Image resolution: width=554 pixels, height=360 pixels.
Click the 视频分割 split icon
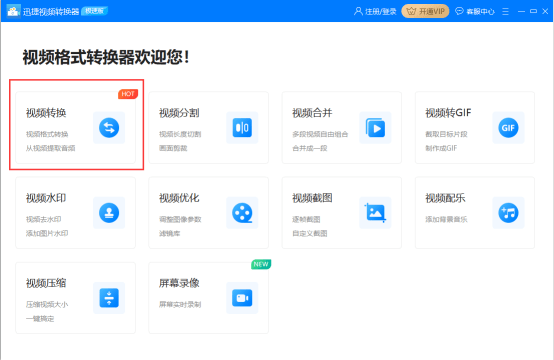(242, 128)
